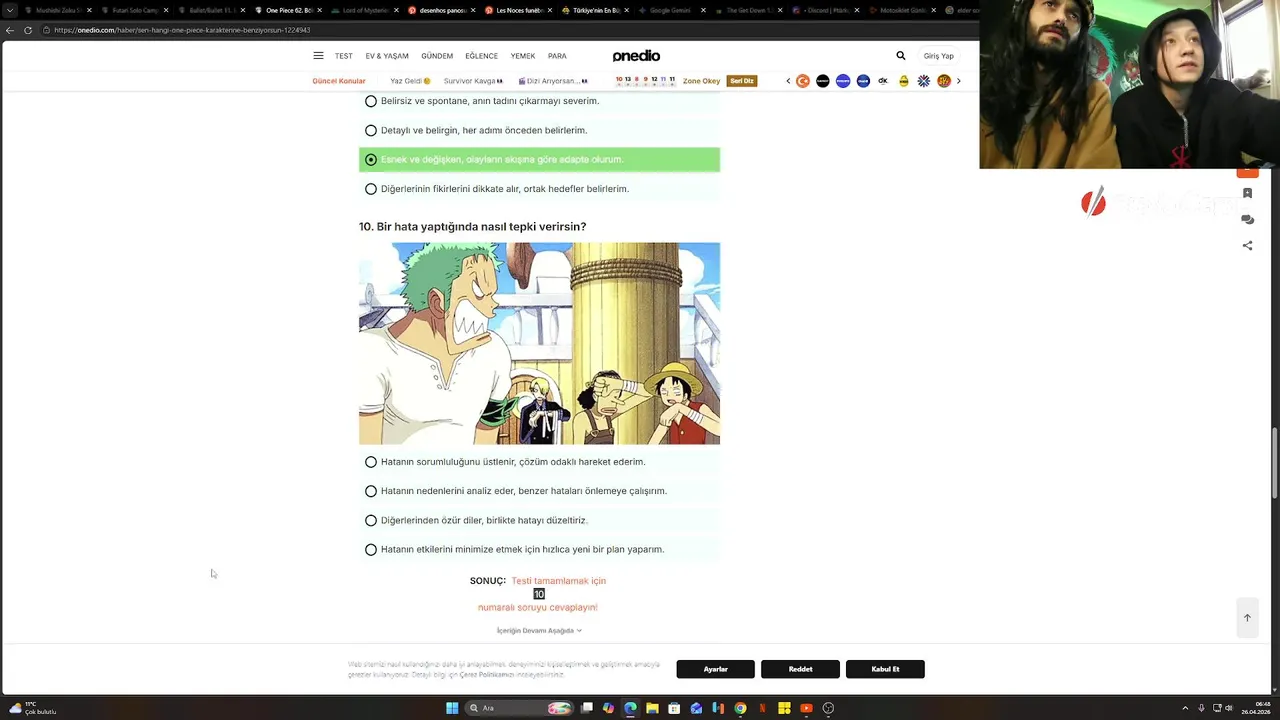Viewport: 1280px width, 720px height.
Task: Open Microsoft Store in taskbar
Action: point(674,708)
